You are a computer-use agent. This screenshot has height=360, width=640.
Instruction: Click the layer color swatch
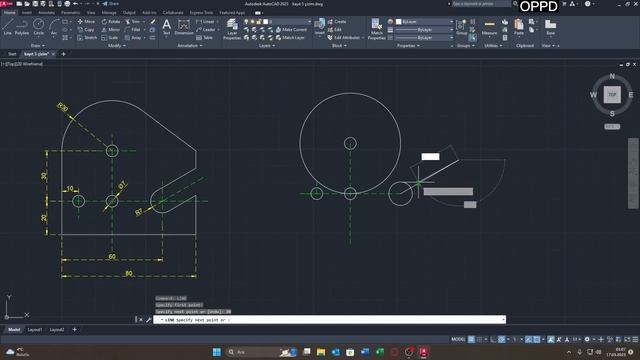[x=266, y=22]
